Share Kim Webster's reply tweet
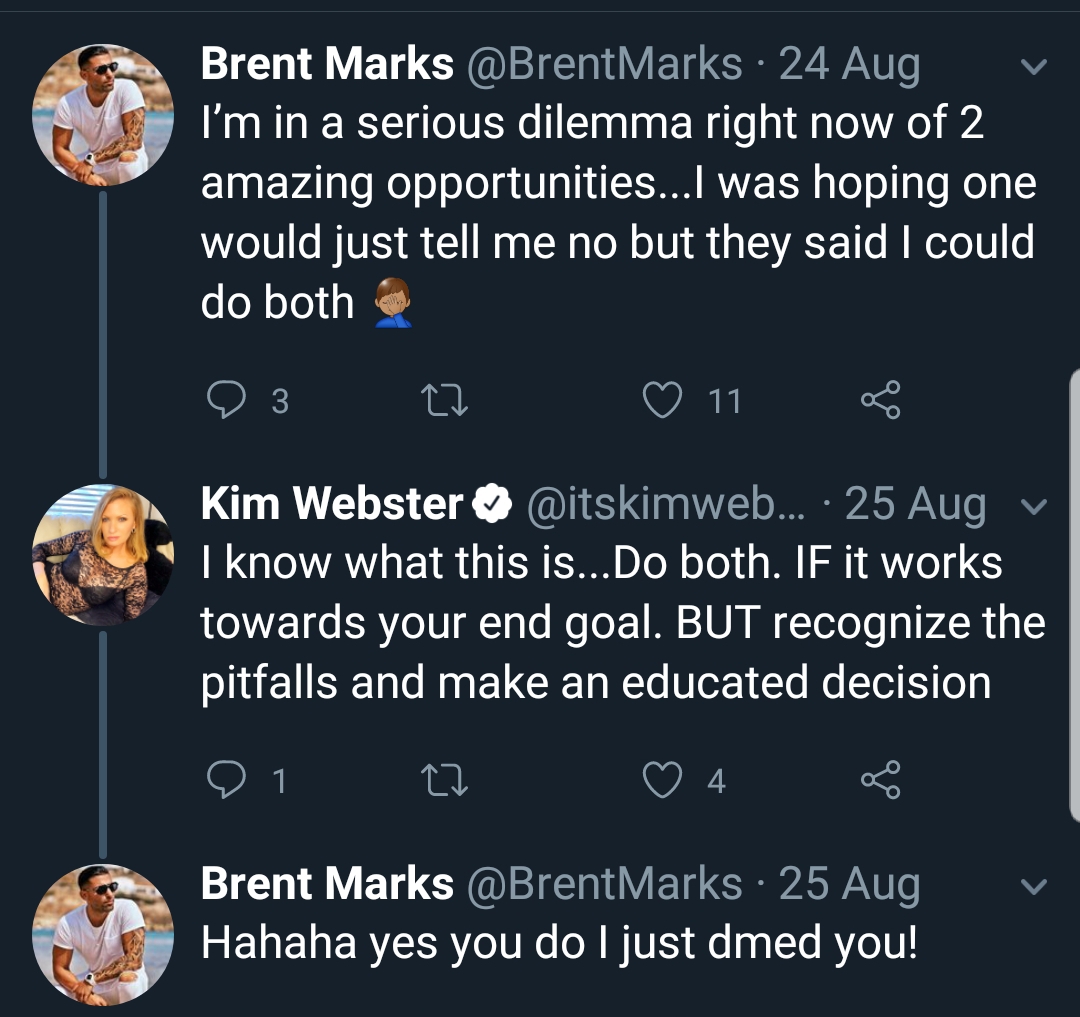1080x1017 pixels. coord(881,779)
